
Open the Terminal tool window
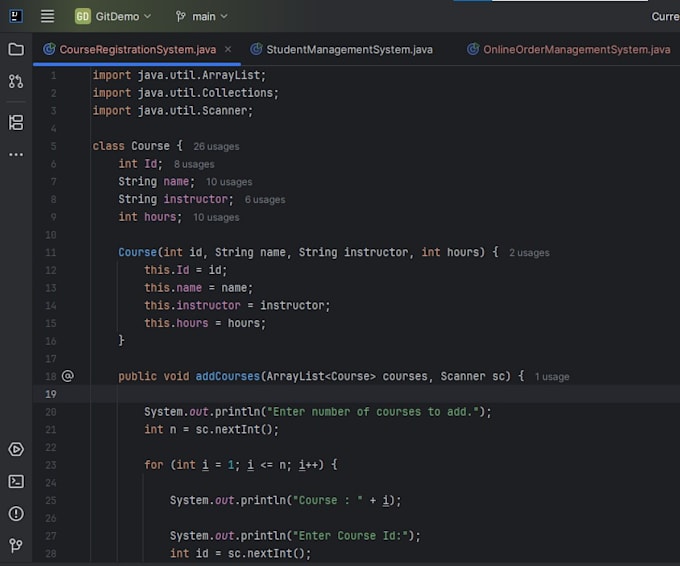point(16,481)
